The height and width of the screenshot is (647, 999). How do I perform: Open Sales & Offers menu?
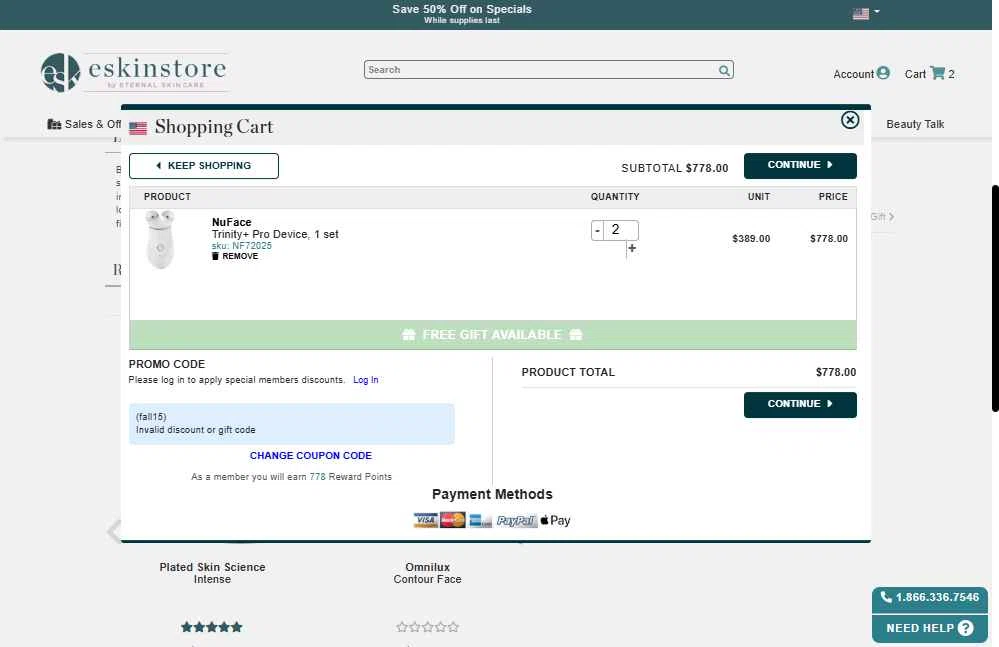point(84,124)
